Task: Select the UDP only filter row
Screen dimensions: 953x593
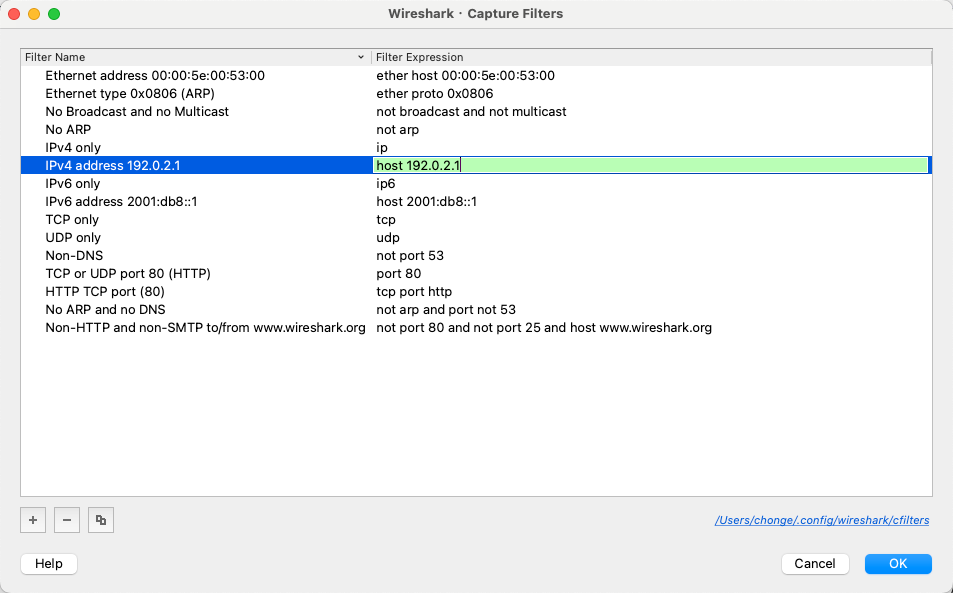Action: coord(73,238)
